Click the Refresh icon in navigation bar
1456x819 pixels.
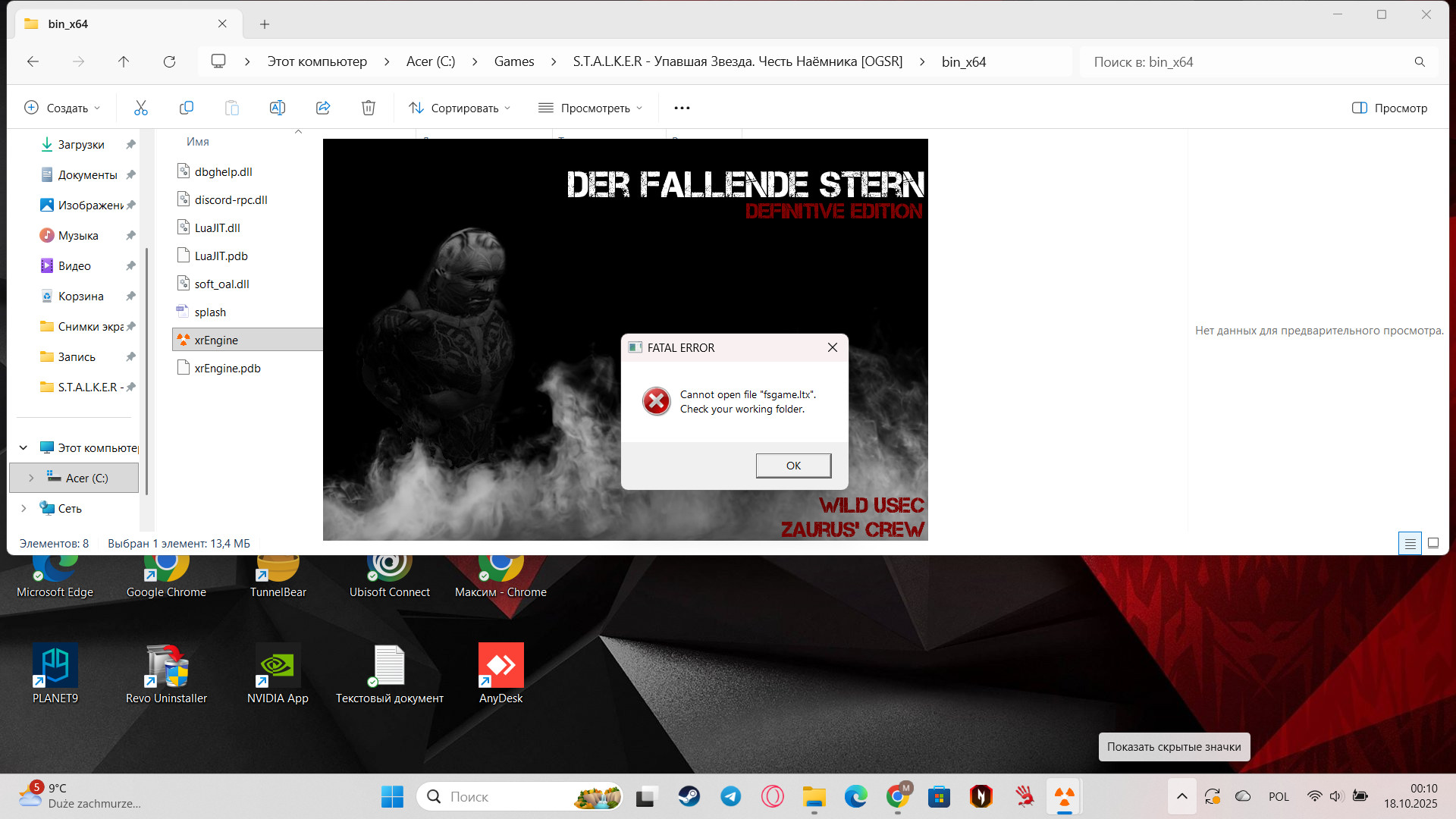[x=169, y=61]
